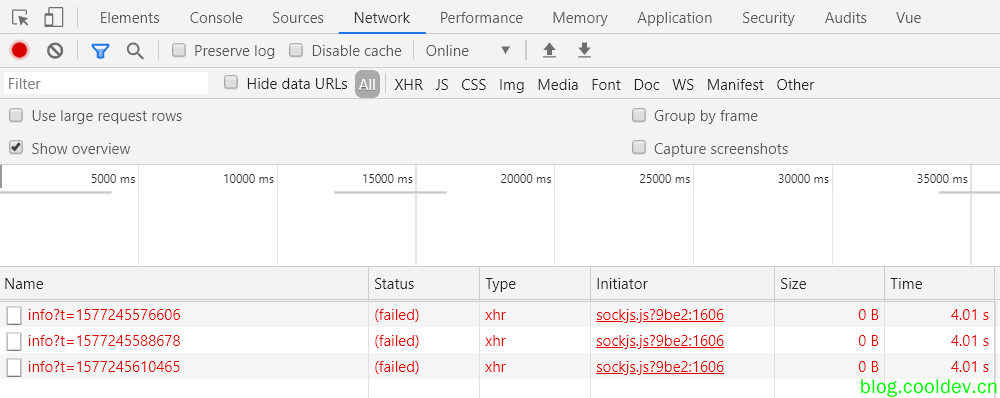Open network search magnifier icon
Image resolution: width=1000 pixels, height=398 pixels.
pyautogui.click(x=135, y=51)
